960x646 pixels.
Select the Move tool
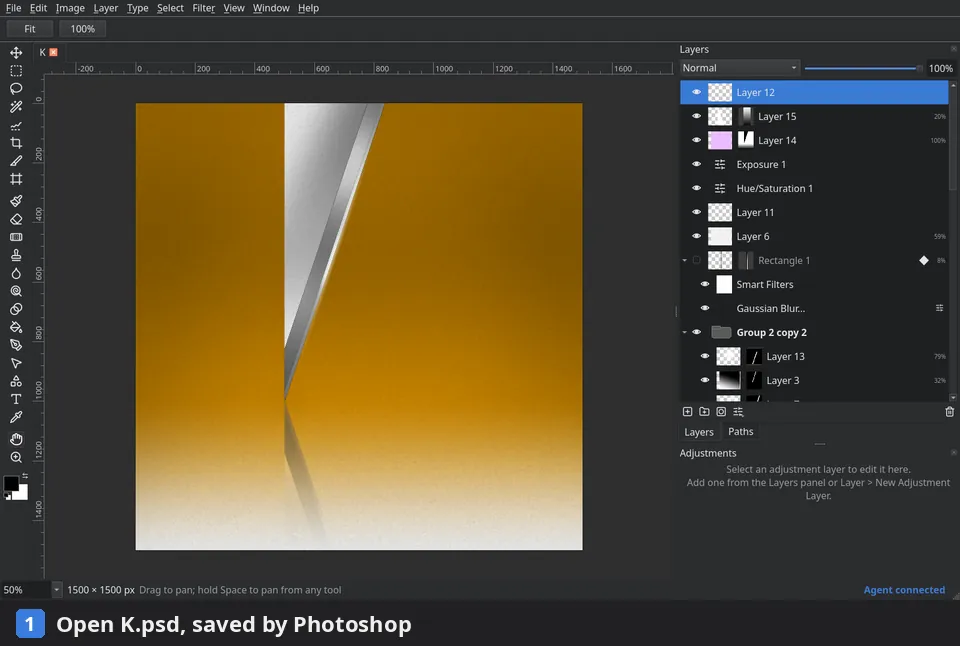tap(16, 53)
